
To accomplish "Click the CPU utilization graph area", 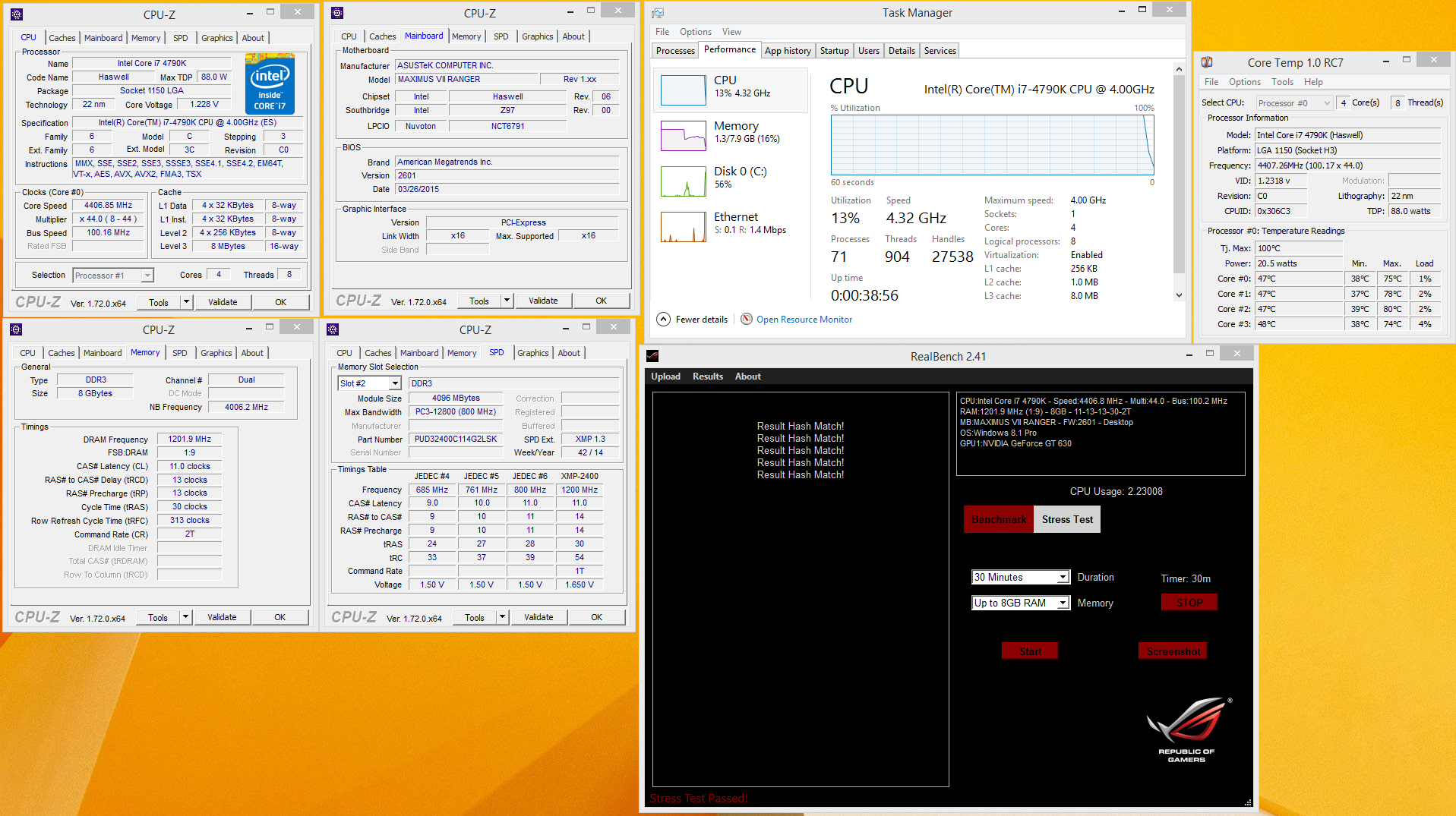I will [x=993, y=145].
